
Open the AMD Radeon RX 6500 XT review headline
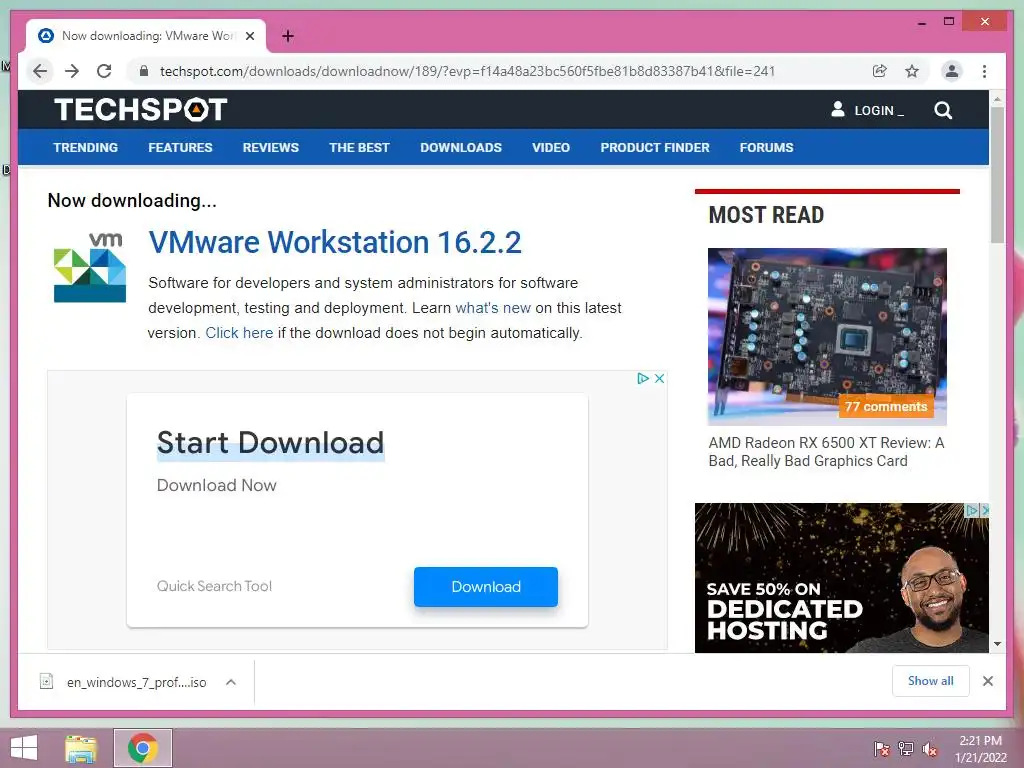[826, 451]
